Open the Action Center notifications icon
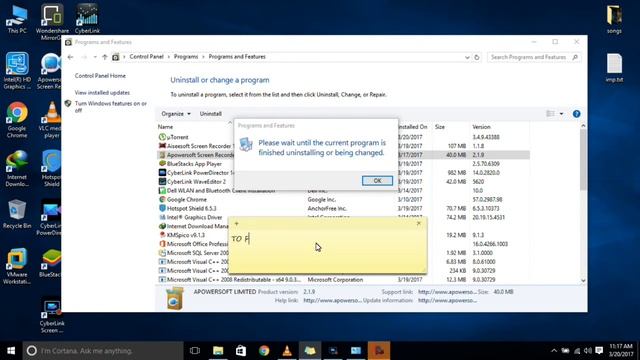The height and width of the screenshot is (360, 640). point(599,351)
